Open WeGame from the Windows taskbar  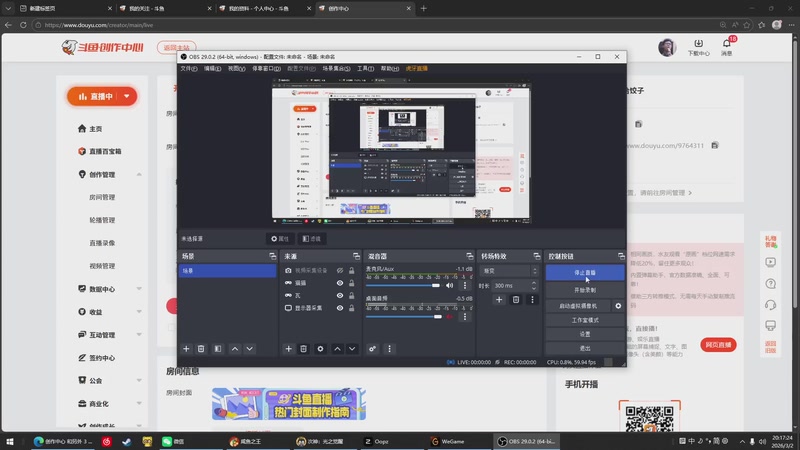pos(448,441)
